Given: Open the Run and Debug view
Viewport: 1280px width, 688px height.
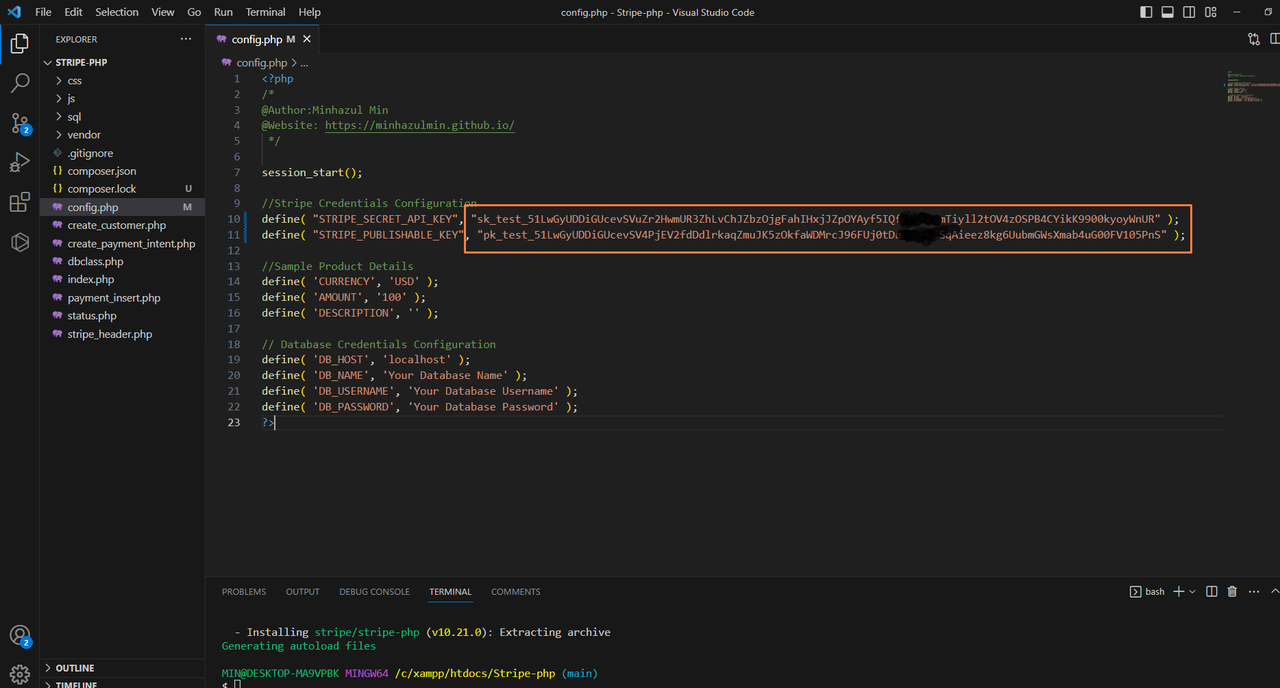Looking at the screenshot, I should coord(19,163).
